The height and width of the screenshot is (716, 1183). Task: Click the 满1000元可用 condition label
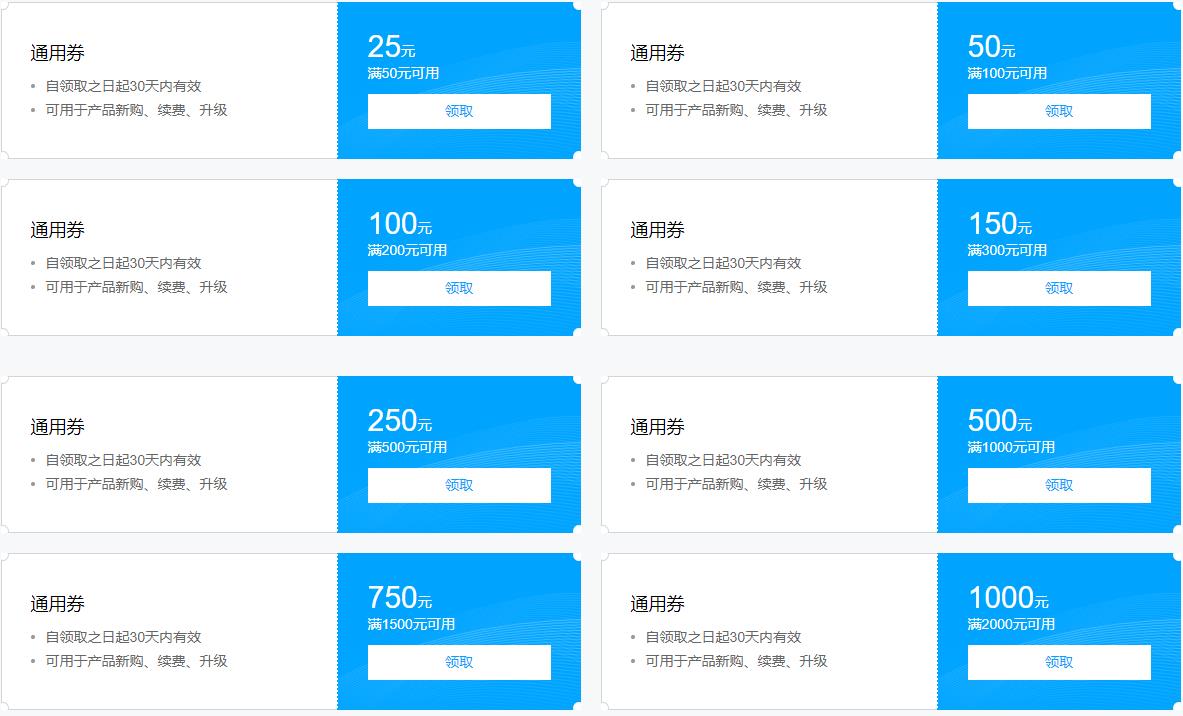1011,447
